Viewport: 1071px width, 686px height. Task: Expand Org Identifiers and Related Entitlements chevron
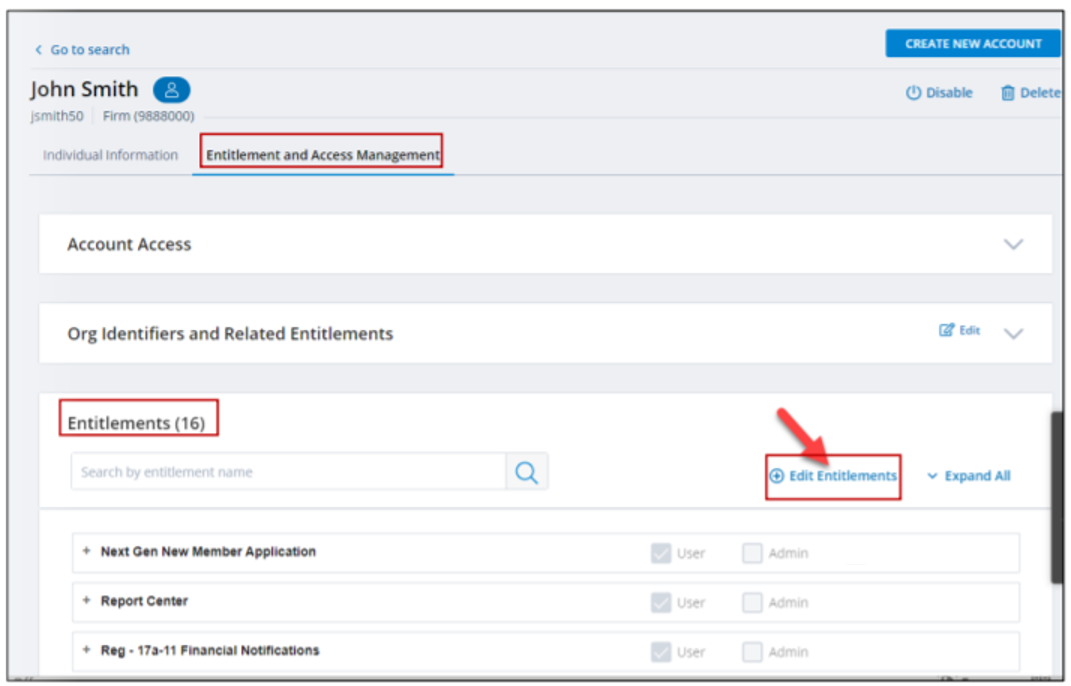1013,334
